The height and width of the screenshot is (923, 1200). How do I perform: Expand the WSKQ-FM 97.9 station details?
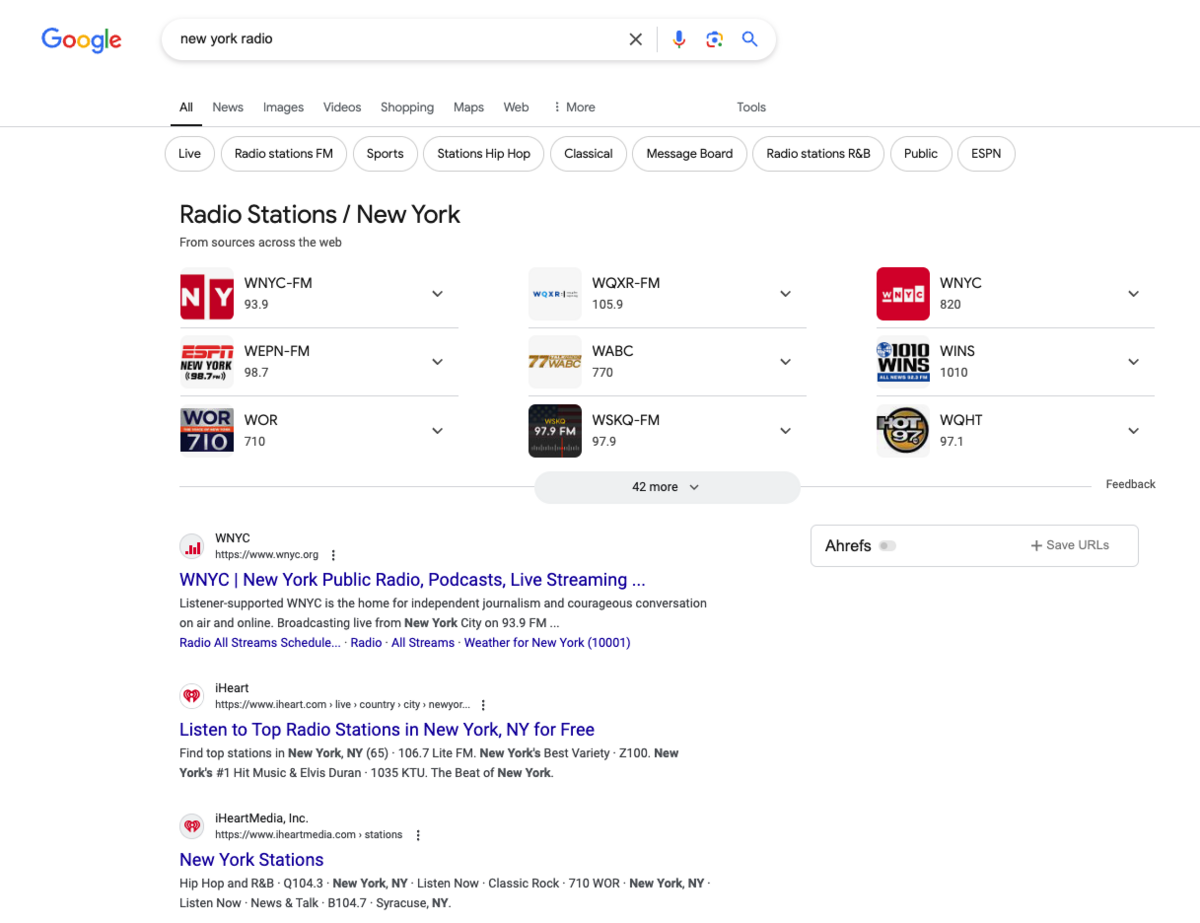[785, 431]
